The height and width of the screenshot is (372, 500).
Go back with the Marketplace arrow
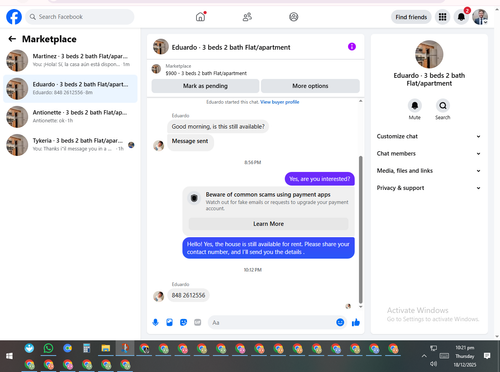12,39
